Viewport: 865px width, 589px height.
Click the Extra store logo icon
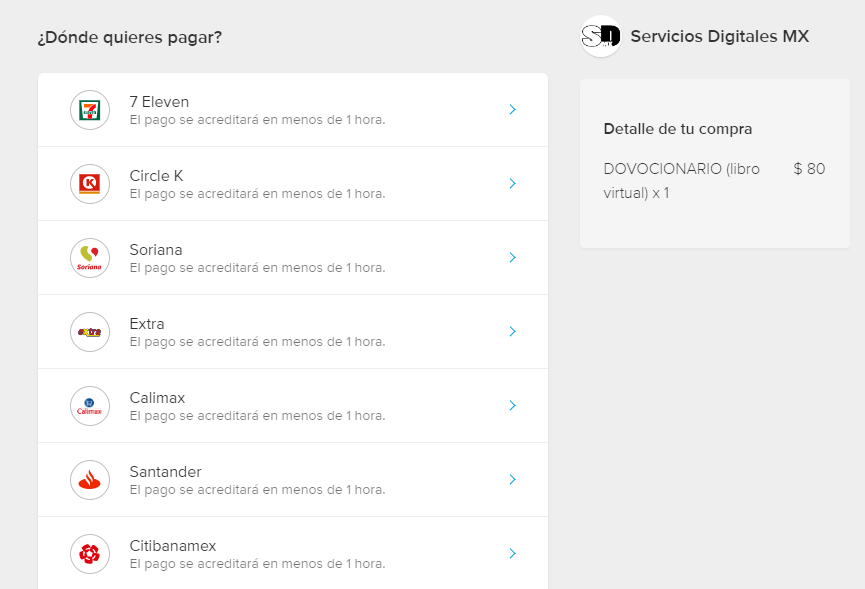tap(90, 332)
